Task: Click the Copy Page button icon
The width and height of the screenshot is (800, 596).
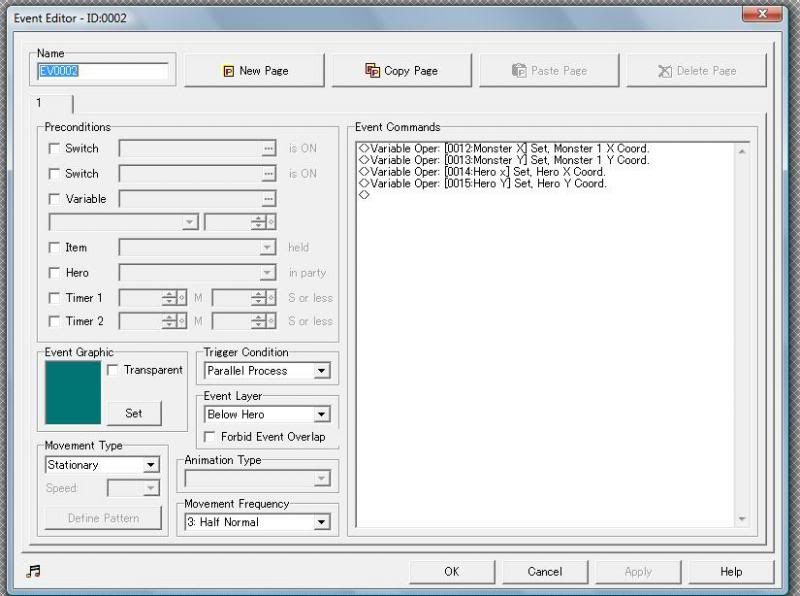Action: 373,71
